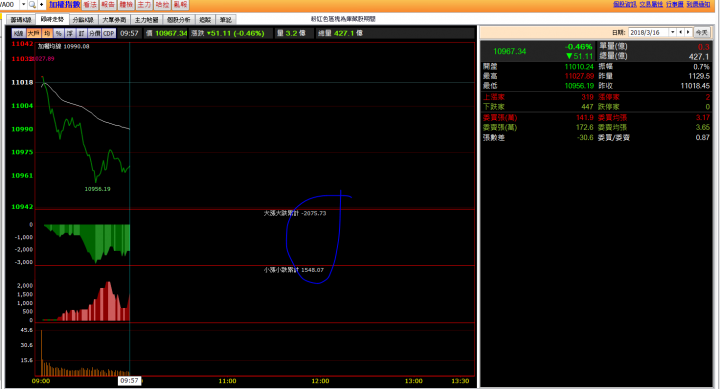Image resolution: width=720 pixels, height=389 pixels.
Task: Switch to the 總覽 tab
Action: [205, 20]
